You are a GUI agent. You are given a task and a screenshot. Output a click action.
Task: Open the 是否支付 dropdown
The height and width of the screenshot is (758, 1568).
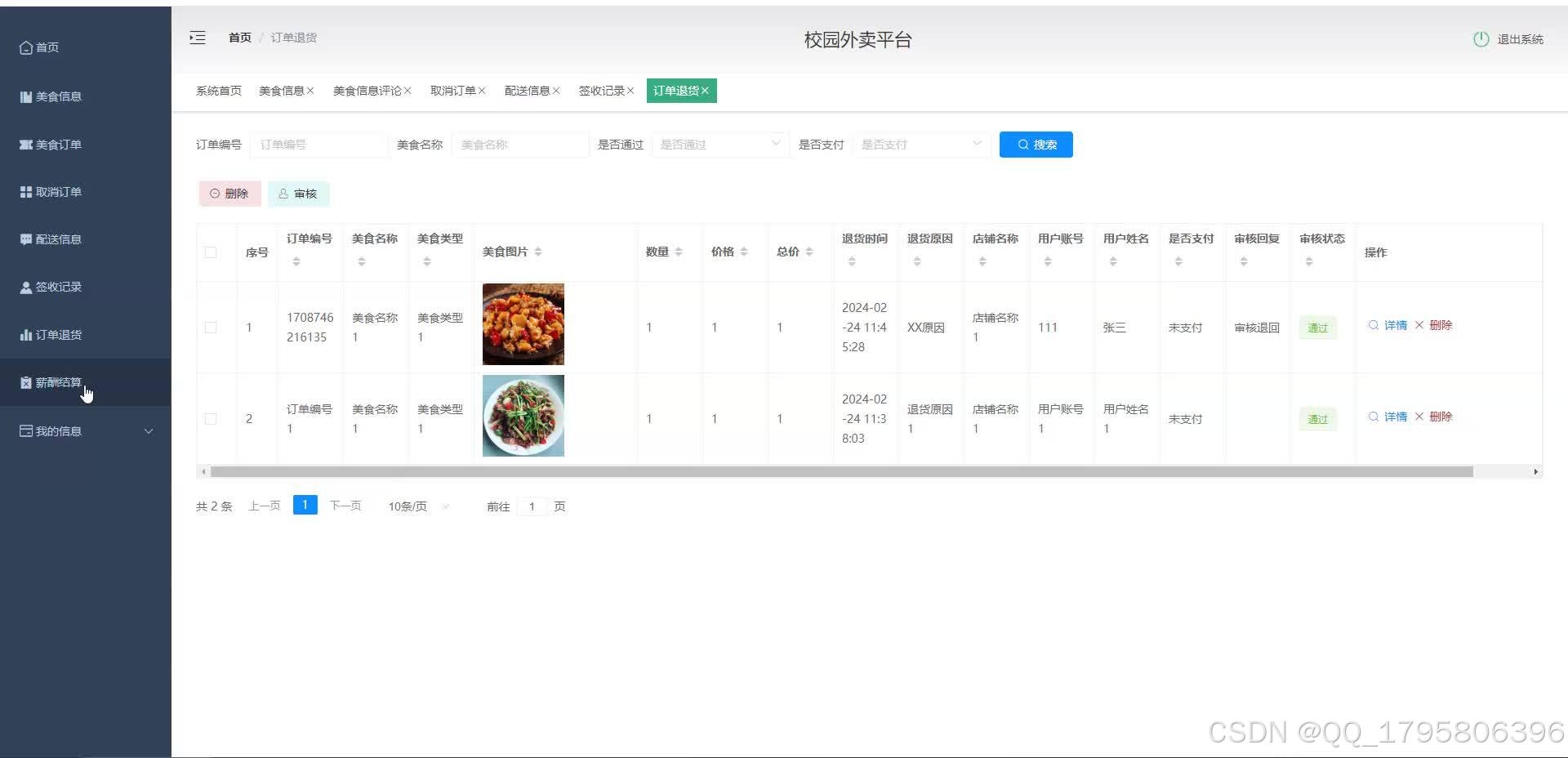(920, 144)
